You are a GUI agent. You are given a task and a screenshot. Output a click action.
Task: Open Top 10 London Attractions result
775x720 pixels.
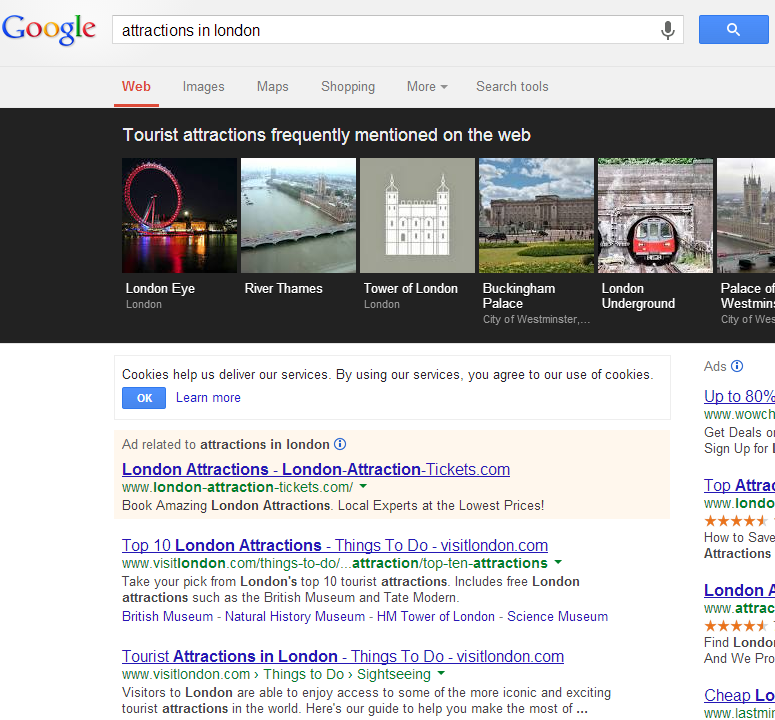click(335, 545)
